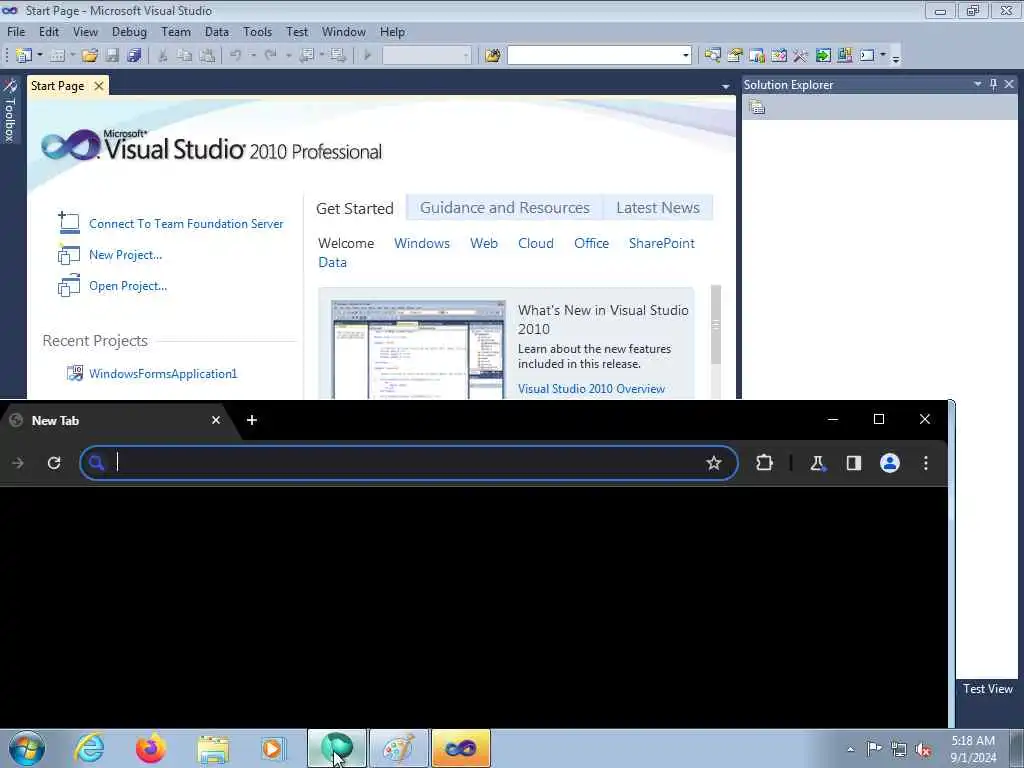The height and width of the screenshot is (768, 1024).
Task: Expand the New Project dropdown arrow
Action: pos(40,56)
